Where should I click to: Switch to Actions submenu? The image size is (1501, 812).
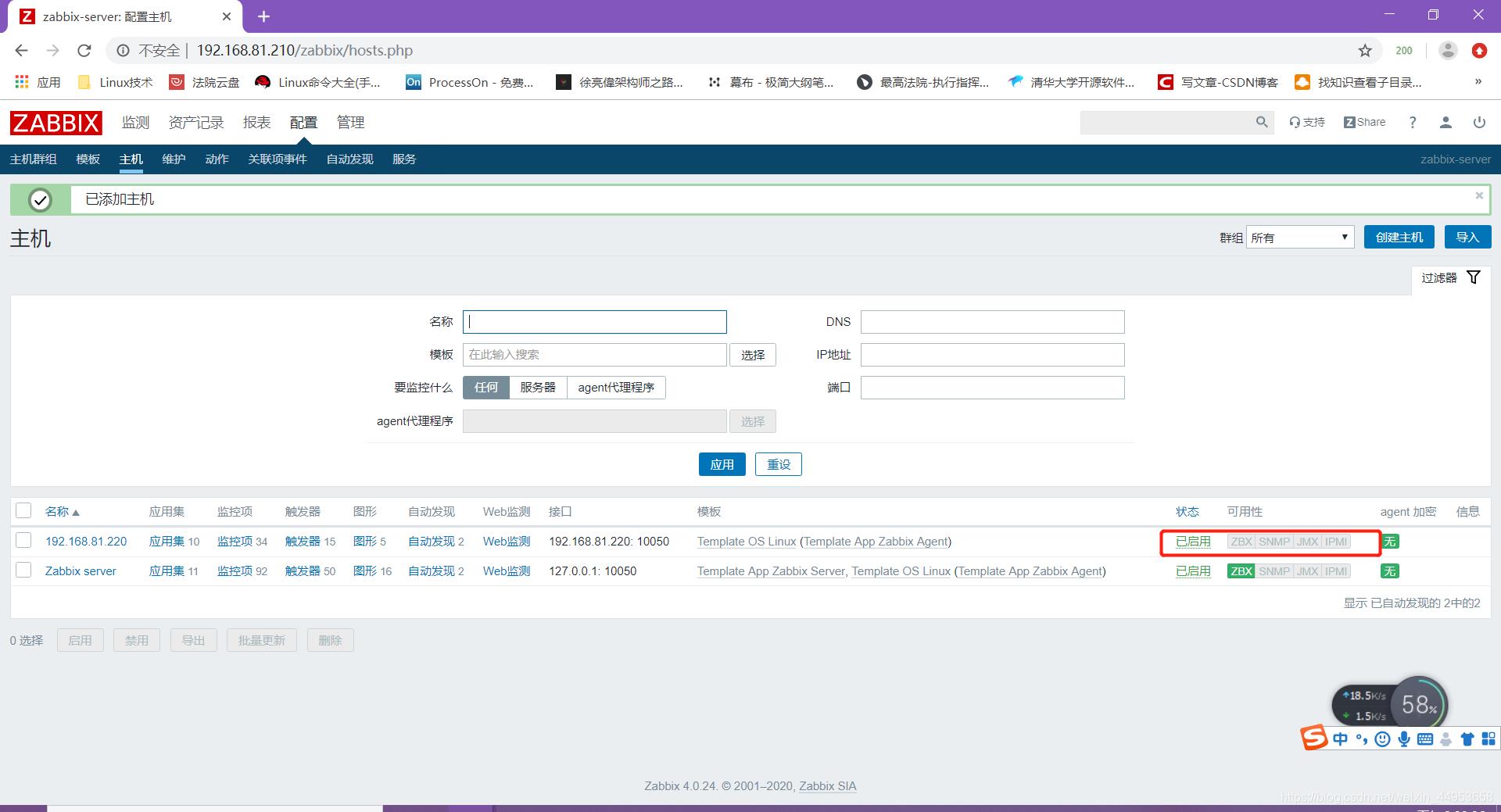tap(217, 159)
